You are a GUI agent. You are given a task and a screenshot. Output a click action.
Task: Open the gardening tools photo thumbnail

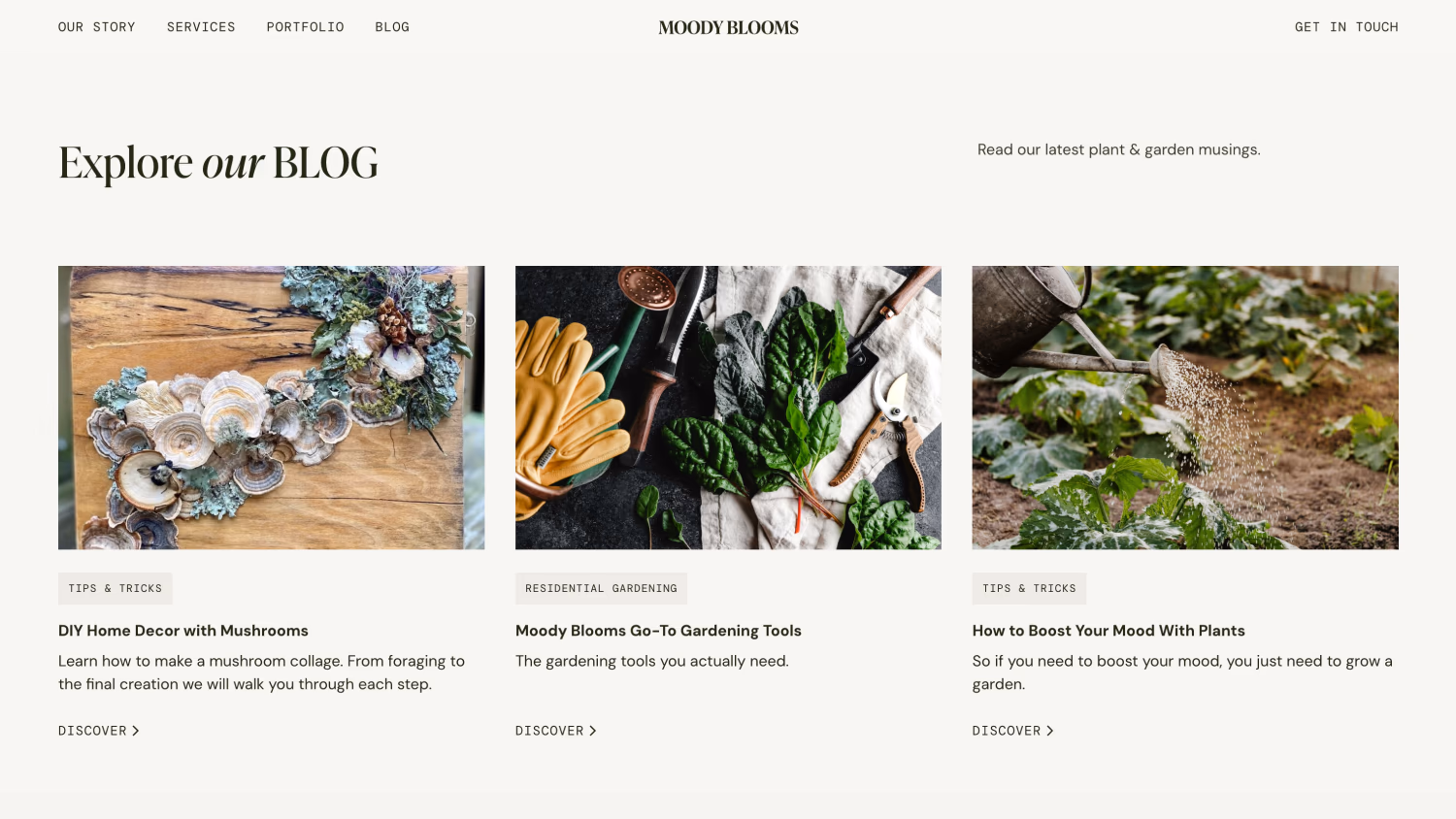[728, 408]
